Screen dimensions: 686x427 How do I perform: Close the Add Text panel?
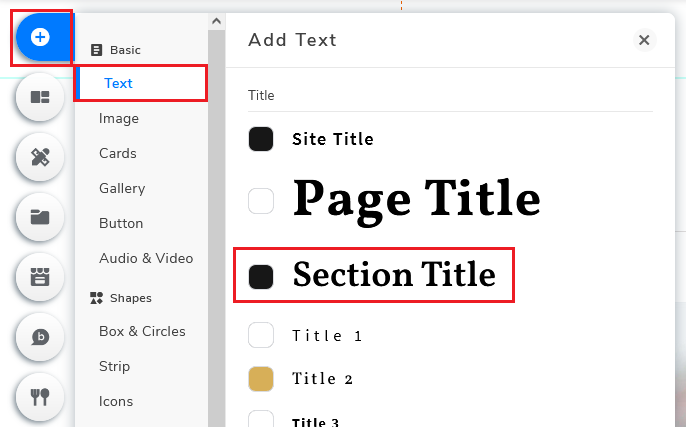(644, 40)
